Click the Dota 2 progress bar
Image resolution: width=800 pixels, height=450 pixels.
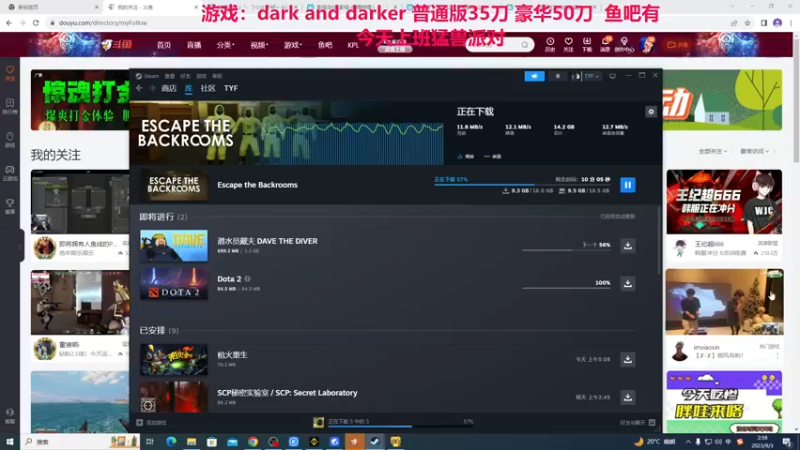[x=566, y=288]
